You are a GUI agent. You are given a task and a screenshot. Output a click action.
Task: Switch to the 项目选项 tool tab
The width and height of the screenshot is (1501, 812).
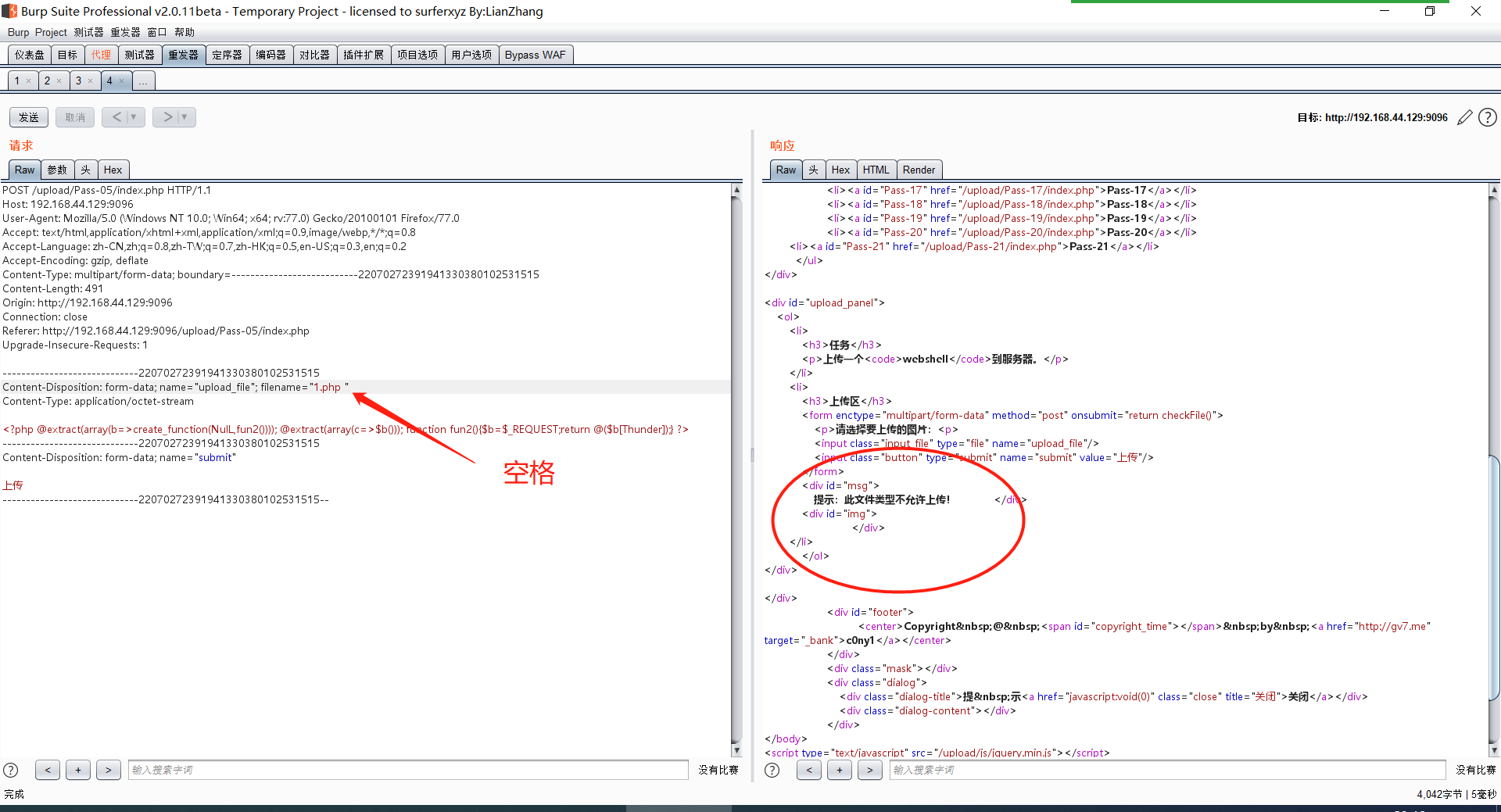tap(417, 55)
